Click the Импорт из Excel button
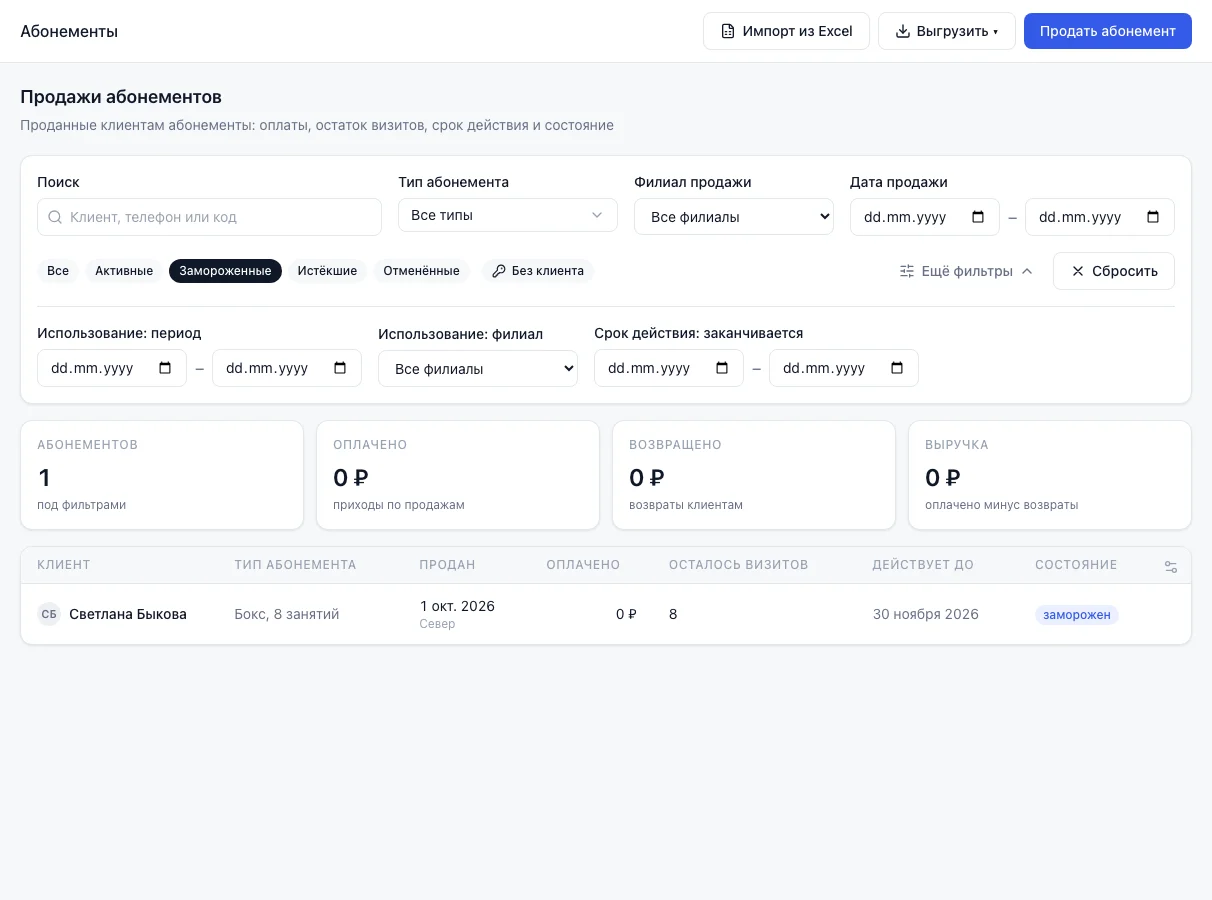1212x900 pixels. 787,31
